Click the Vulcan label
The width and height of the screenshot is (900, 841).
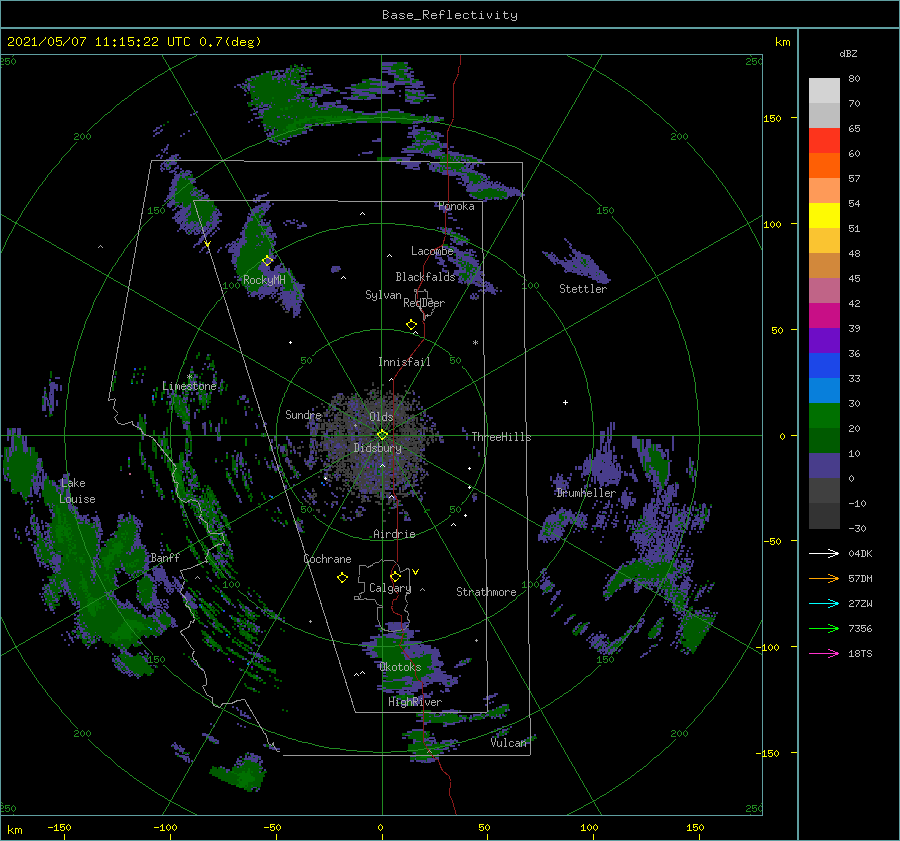pos(508,743)
